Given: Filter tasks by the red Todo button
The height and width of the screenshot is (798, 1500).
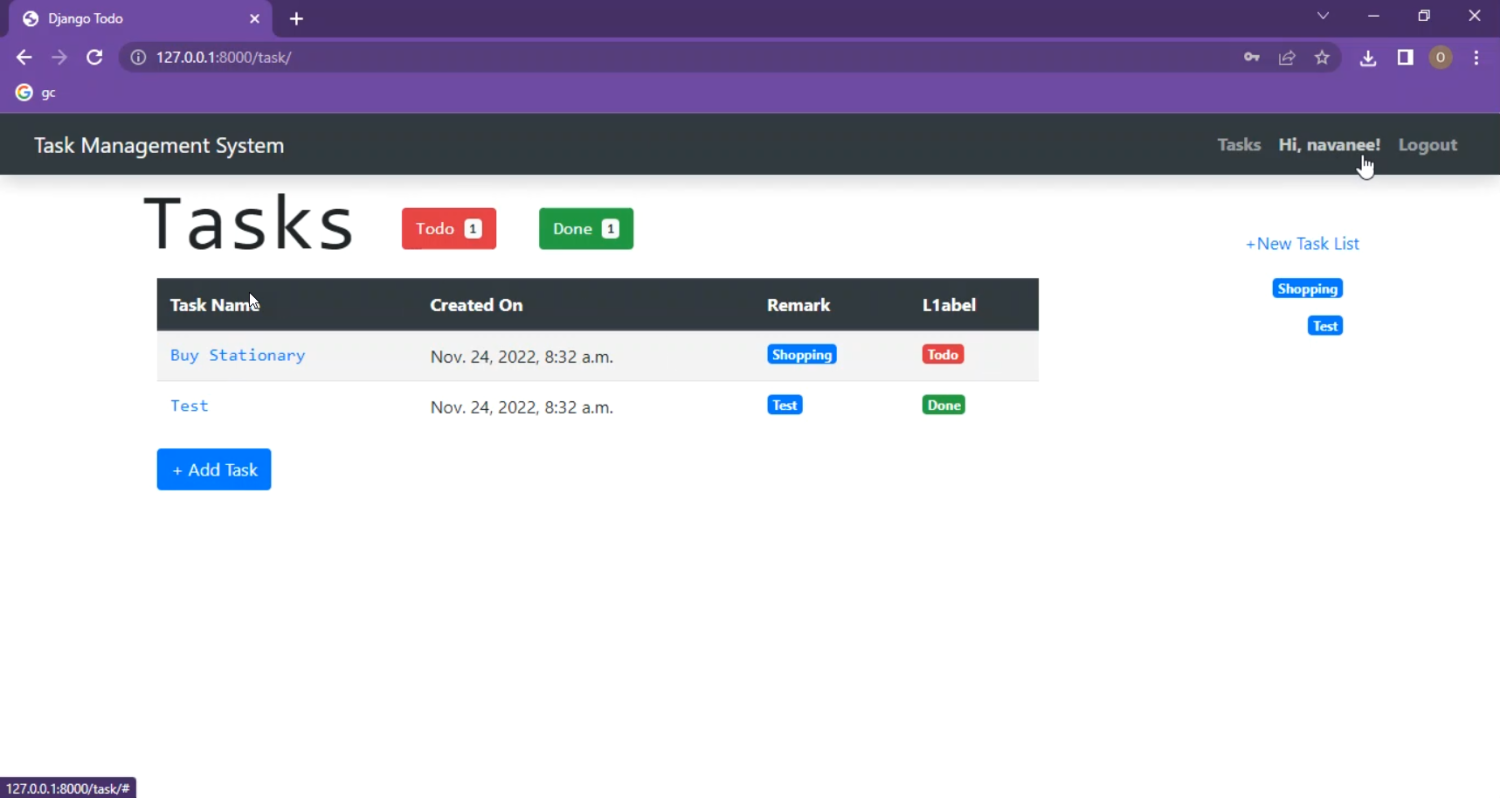Looking at the screenshot, I should 449,229.
